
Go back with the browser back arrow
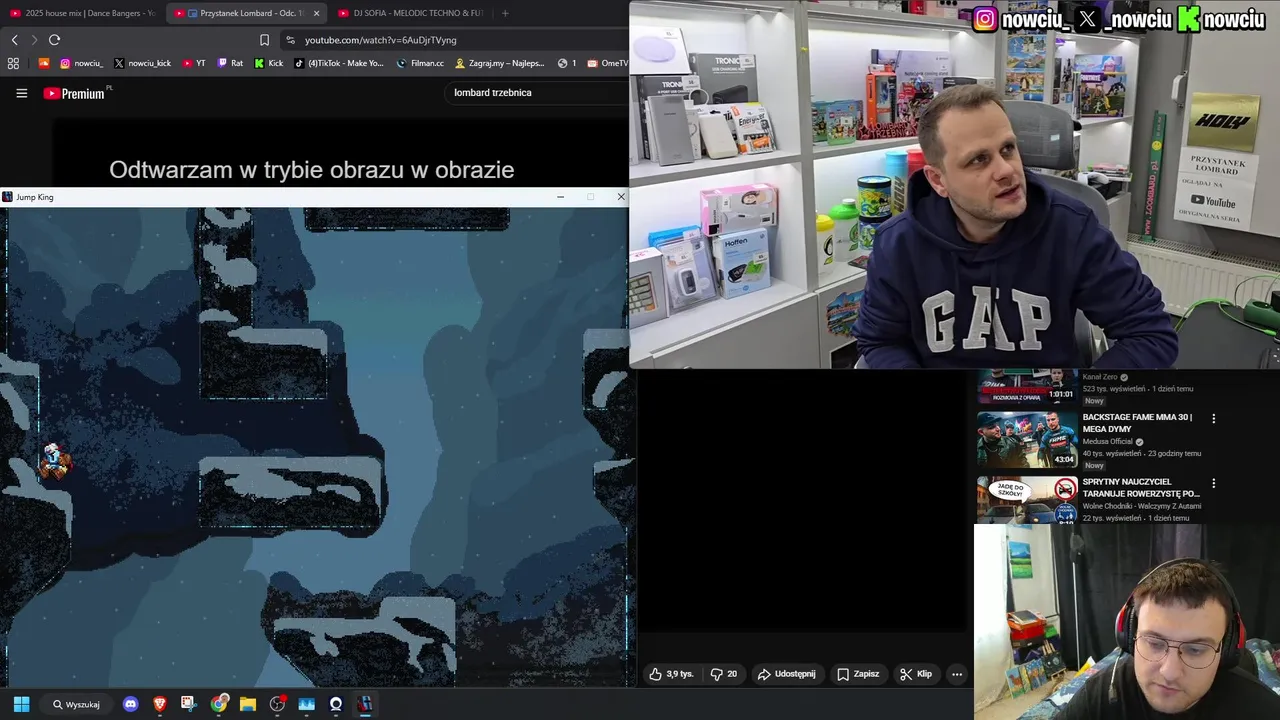coord(14,40)
